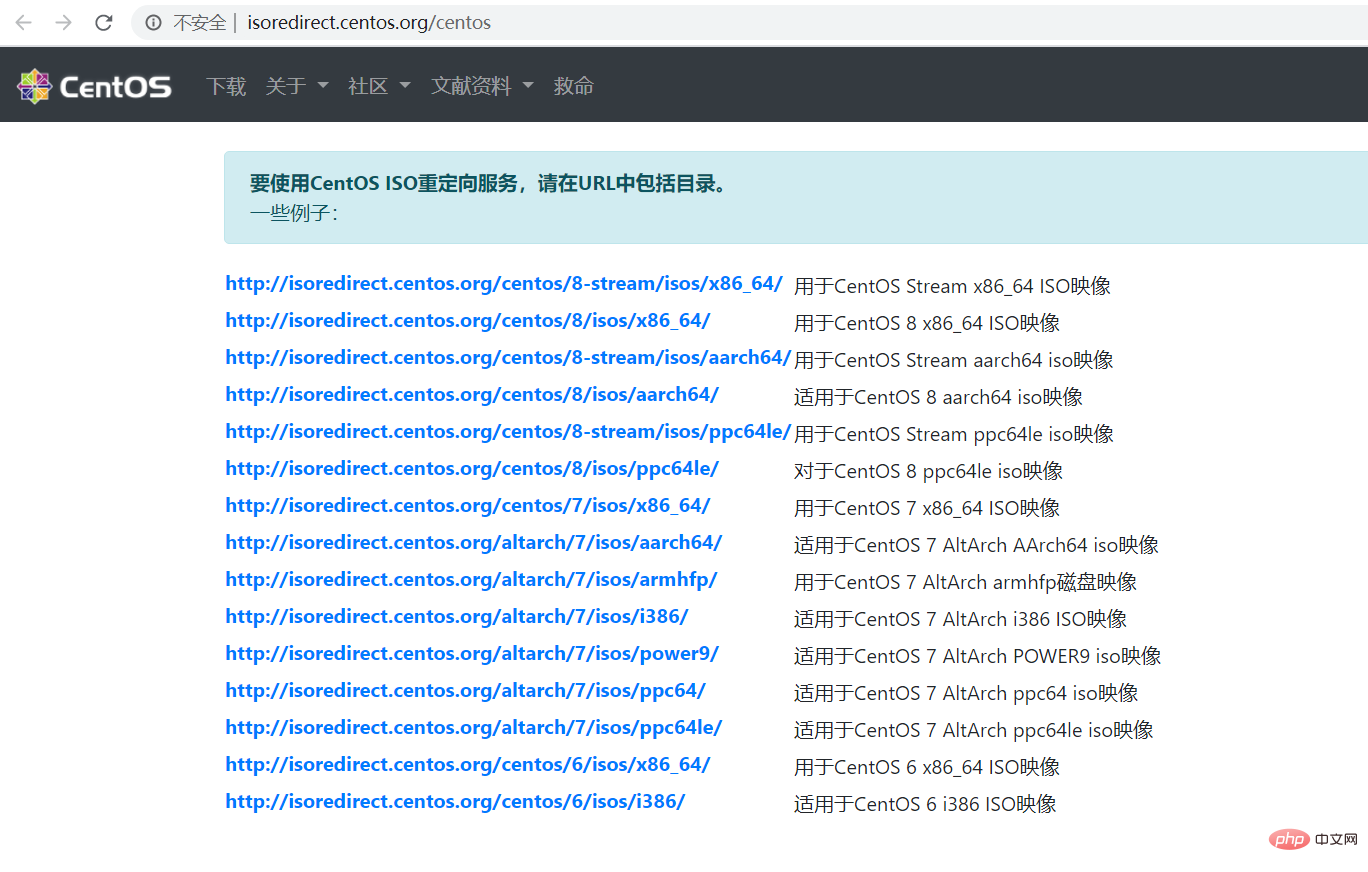
Task: Reload the page with the refresh icon
Action: pos(104,22)
